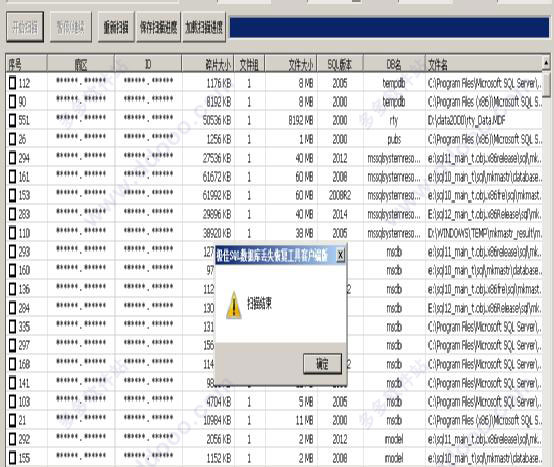This screenshot has height=467, width=554.
Task: Tick the checkbox for row 136
Action: 12,289
